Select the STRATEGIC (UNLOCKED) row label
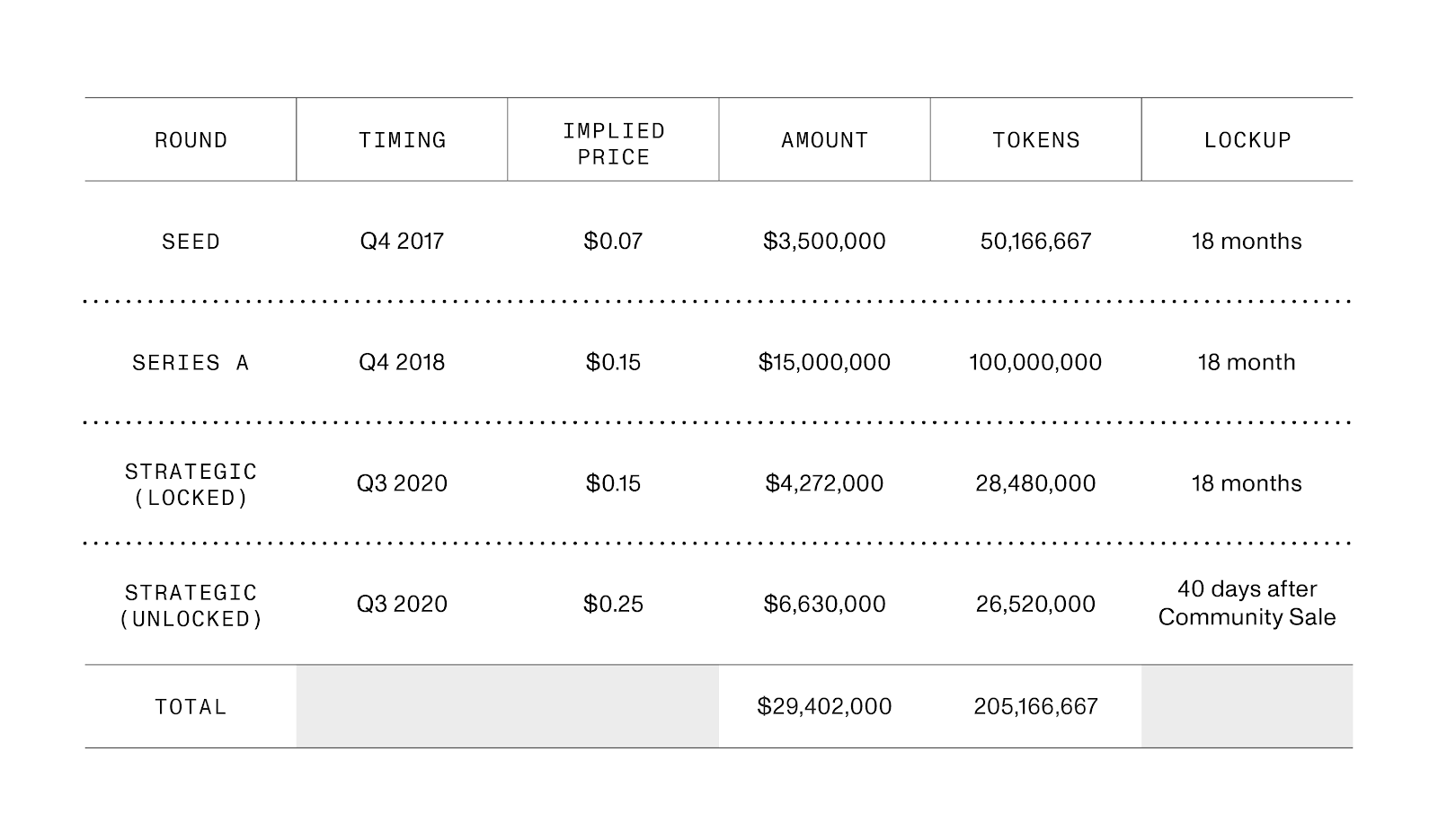The image size is (1438, 840). click(x=191, y=606)
